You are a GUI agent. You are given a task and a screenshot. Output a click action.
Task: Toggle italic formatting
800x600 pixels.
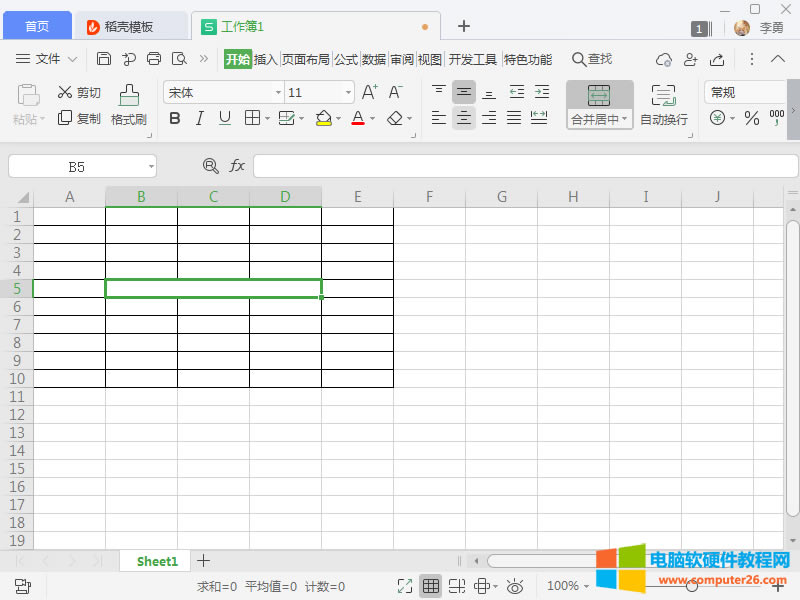click(x=199, y=119)
